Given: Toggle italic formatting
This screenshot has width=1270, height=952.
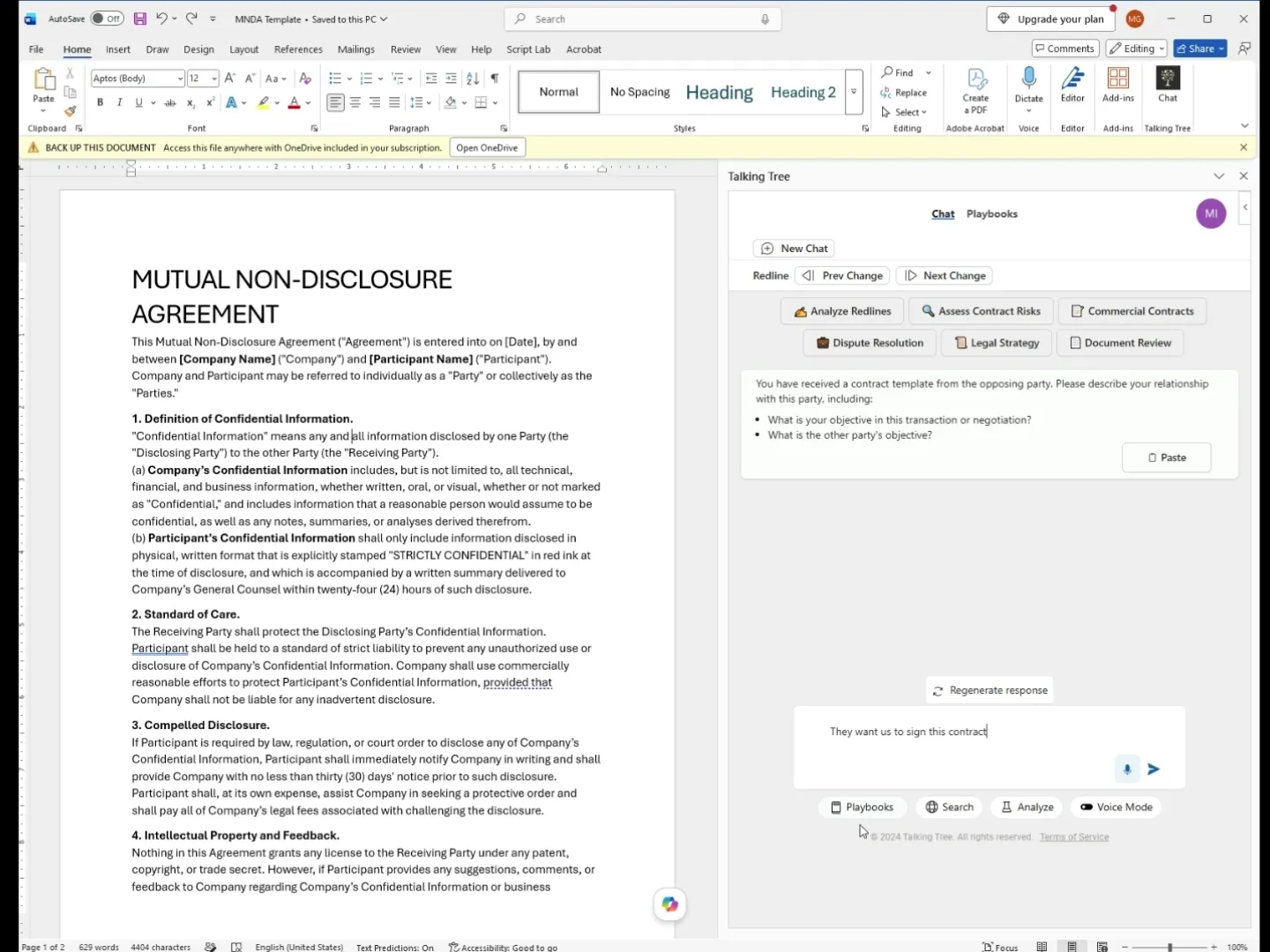Looking at the screenshot, I should click(120, 103).
